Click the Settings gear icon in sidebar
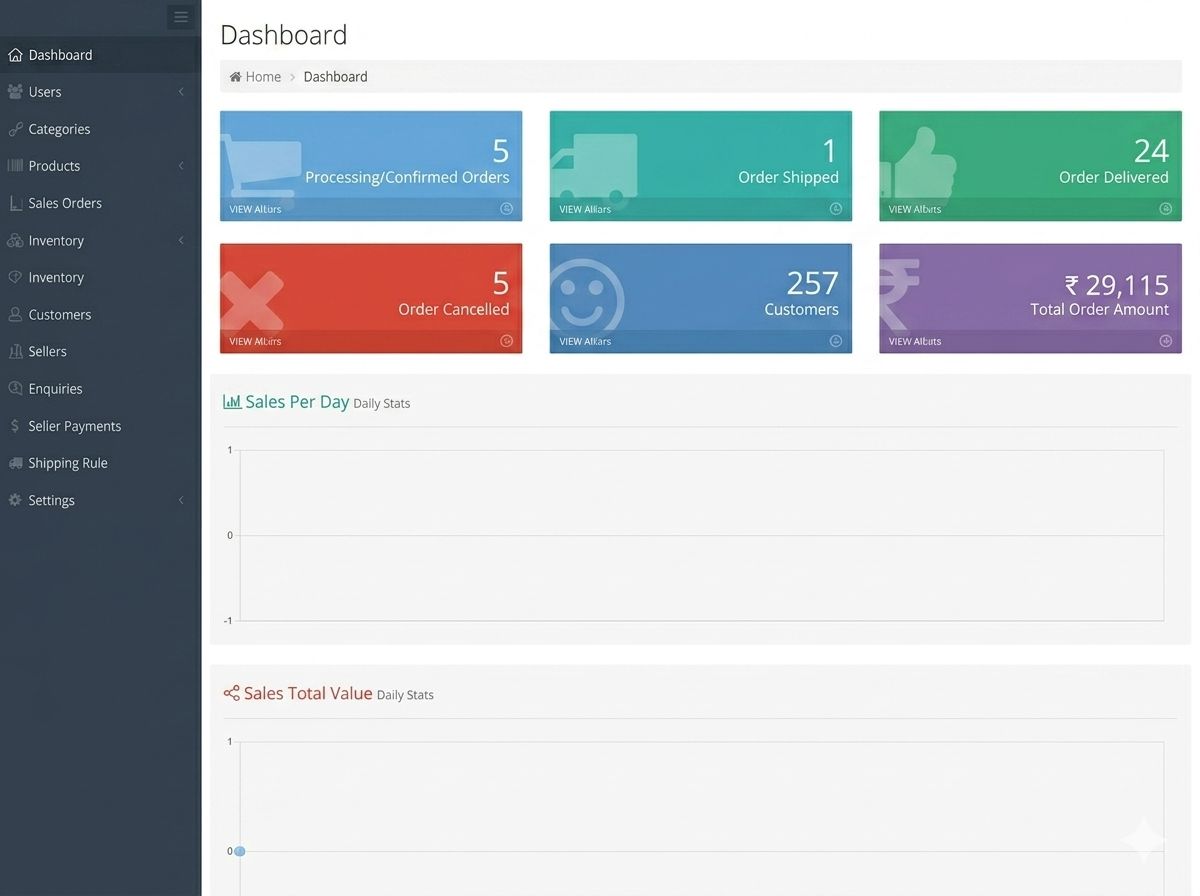1200x896 pixels. pyautogui.click(x=15, y=500)
